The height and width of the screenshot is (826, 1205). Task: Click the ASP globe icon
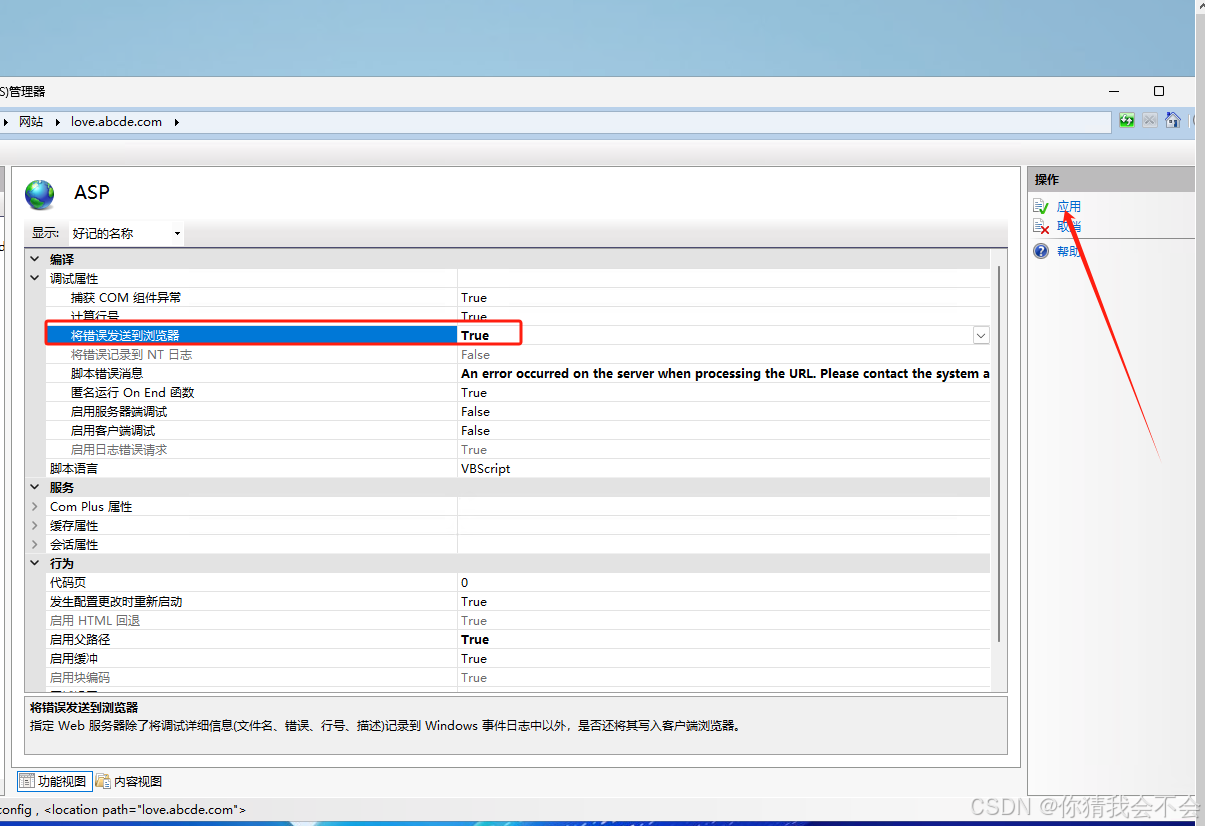pos(41,194)
